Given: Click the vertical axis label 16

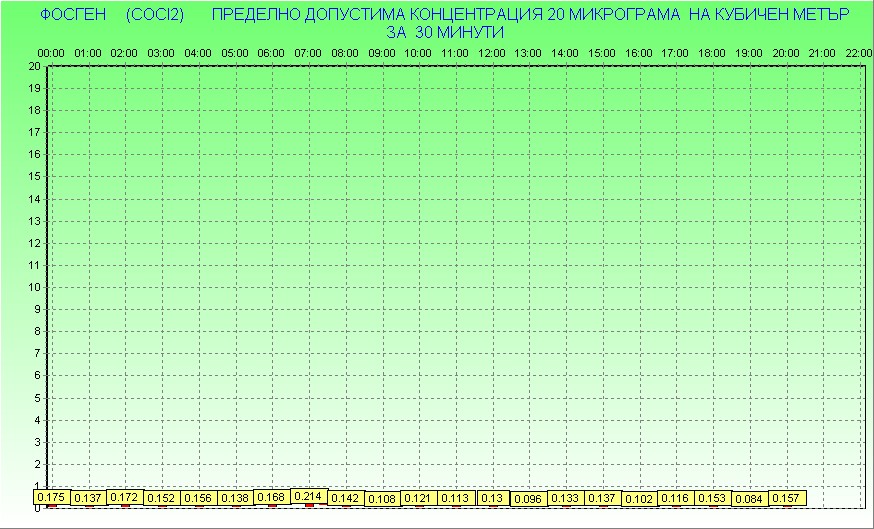Looking at the screenshot, I should click(x=35, y=154).
